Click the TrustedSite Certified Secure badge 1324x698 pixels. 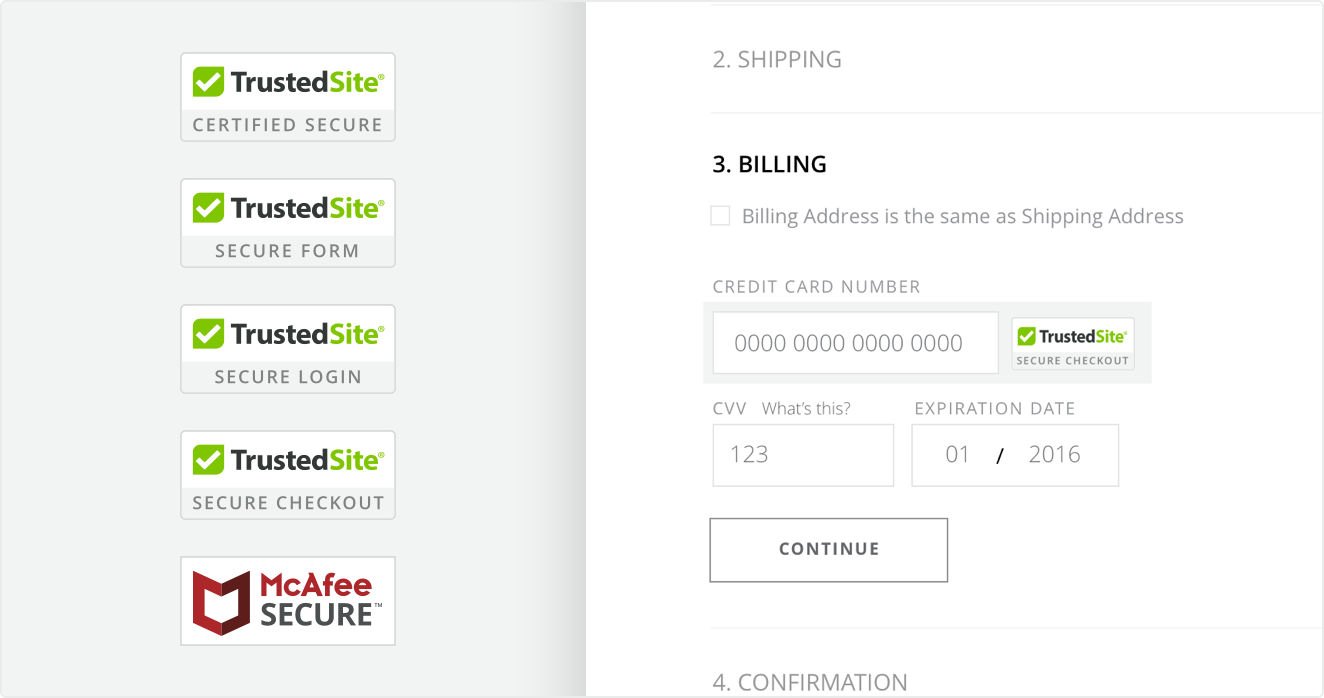click(287, 97)
